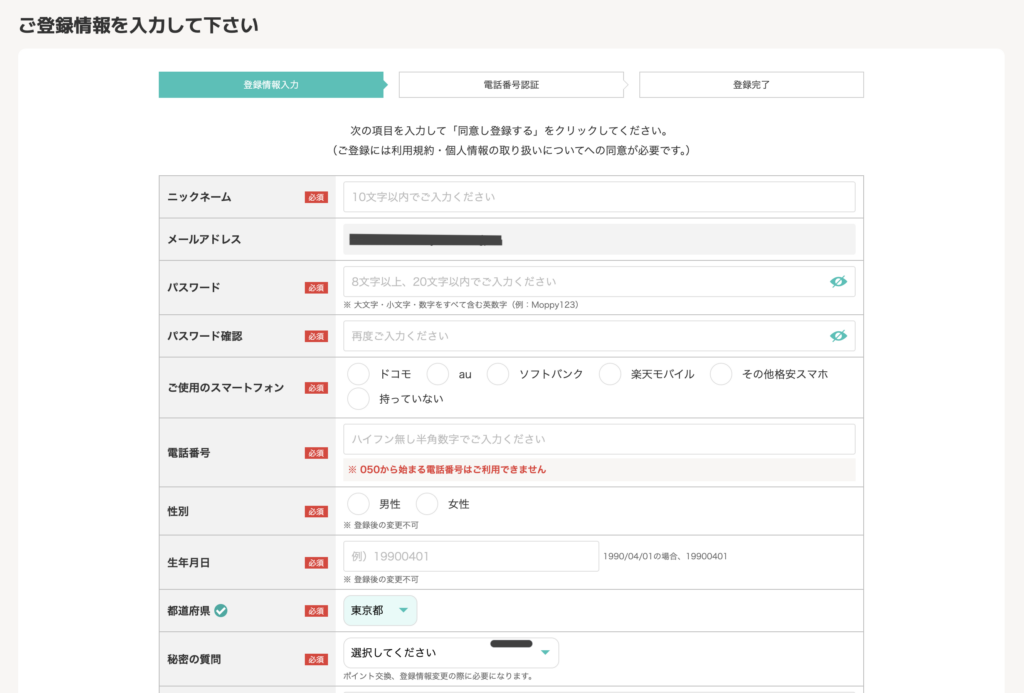This screenshot has height=693, width=1024.
Task: Select the au carrier option
Action: 438,374
